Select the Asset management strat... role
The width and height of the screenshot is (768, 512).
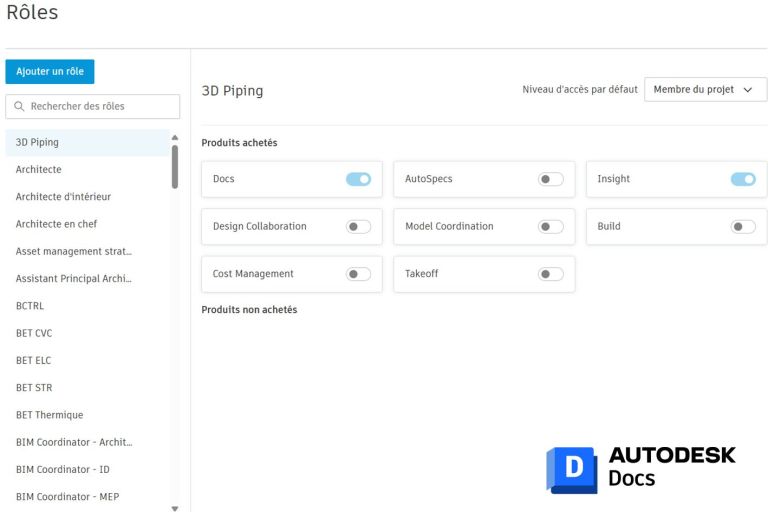(x=88, y=251)
